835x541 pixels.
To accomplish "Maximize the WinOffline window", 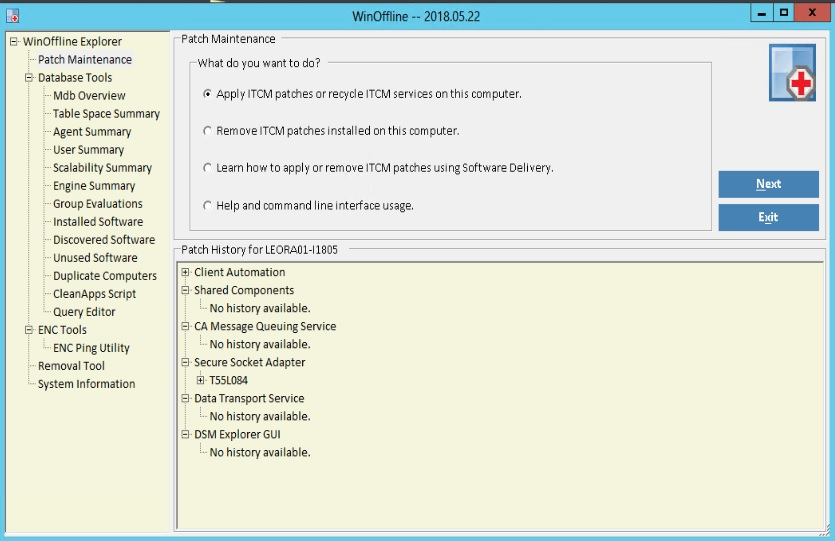I will pos(784,13).
